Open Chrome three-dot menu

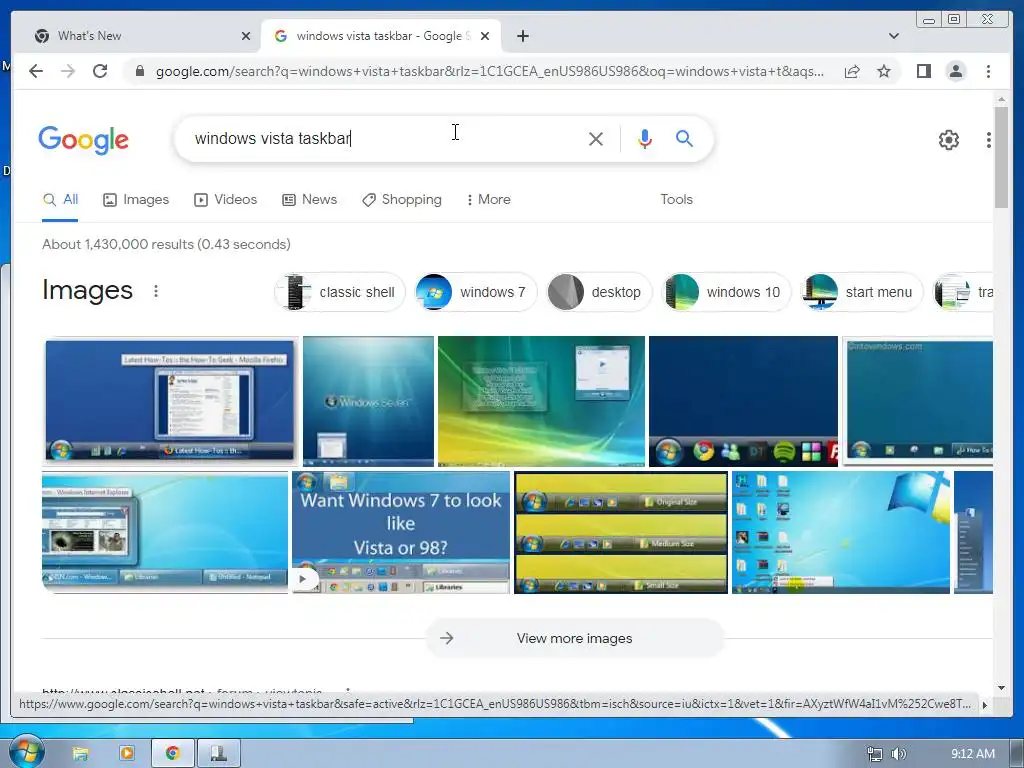click(988, 71)
